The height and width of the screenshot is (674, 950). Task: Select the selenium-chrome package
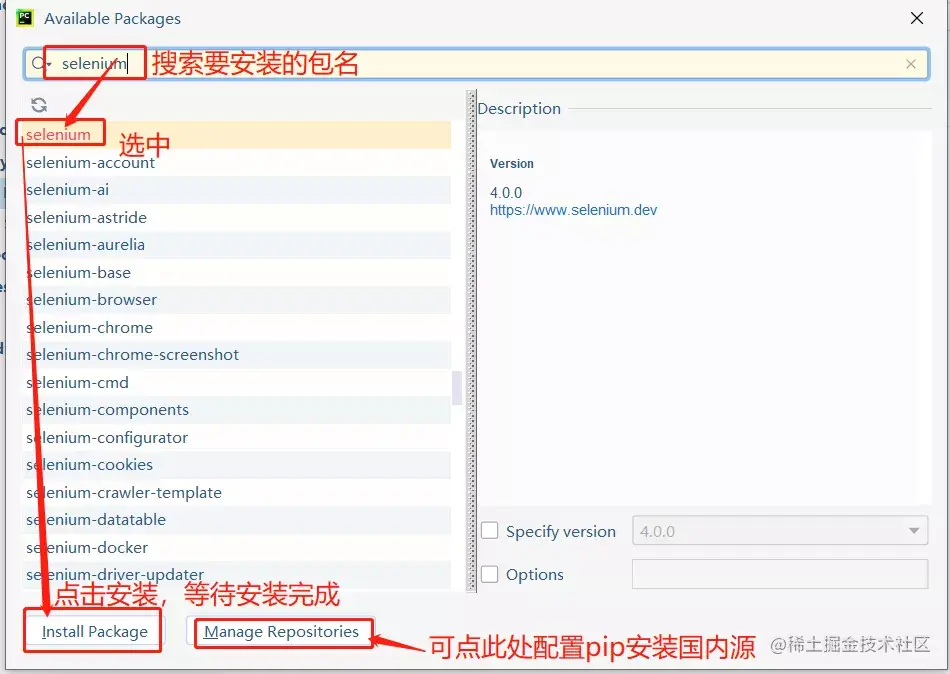point(238,327)
